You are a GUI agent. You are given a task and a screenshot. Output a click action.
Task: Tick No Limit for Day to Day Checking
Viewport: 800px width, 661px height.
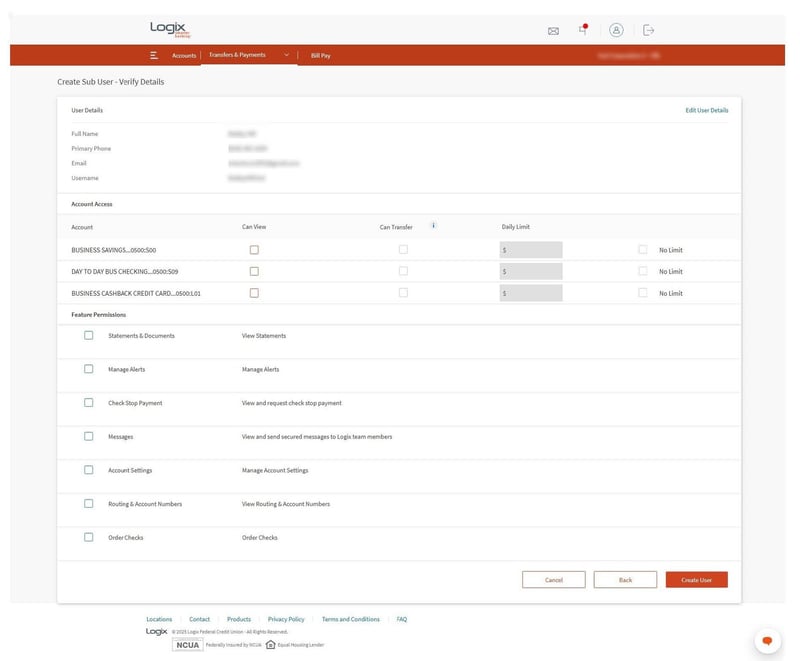click(643, 271)
